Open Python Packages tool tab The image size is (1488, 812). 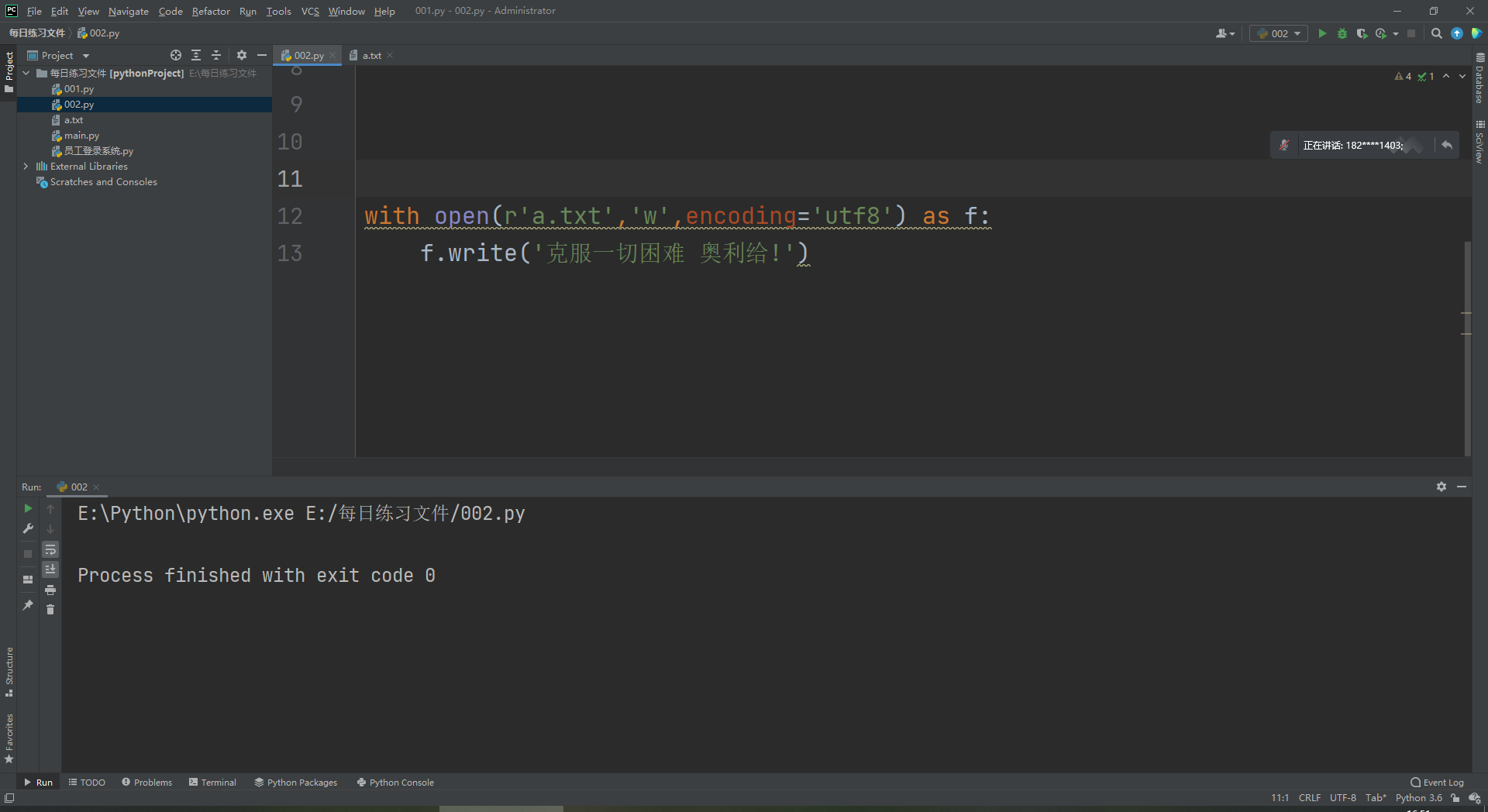(296, 783)
